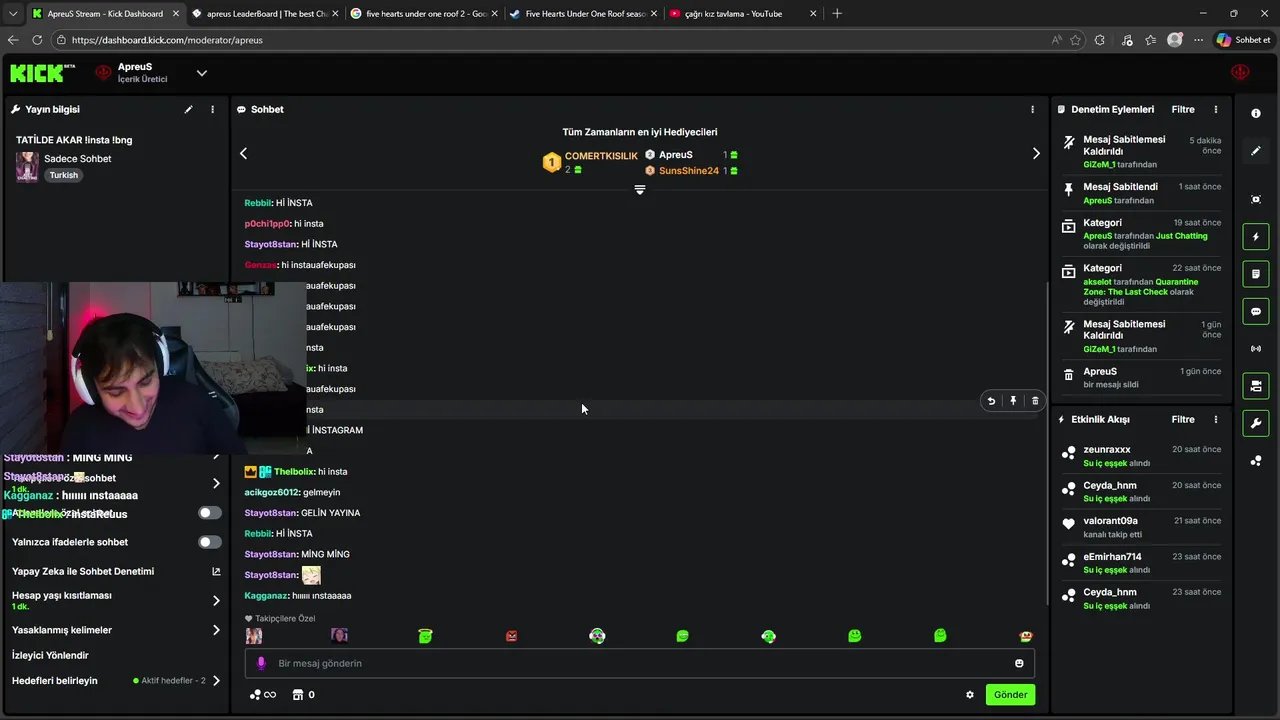The width and height of the screenshot is (1280, 720).
Task: Select the first avatar emote in emote row
Action: (254, 636)
